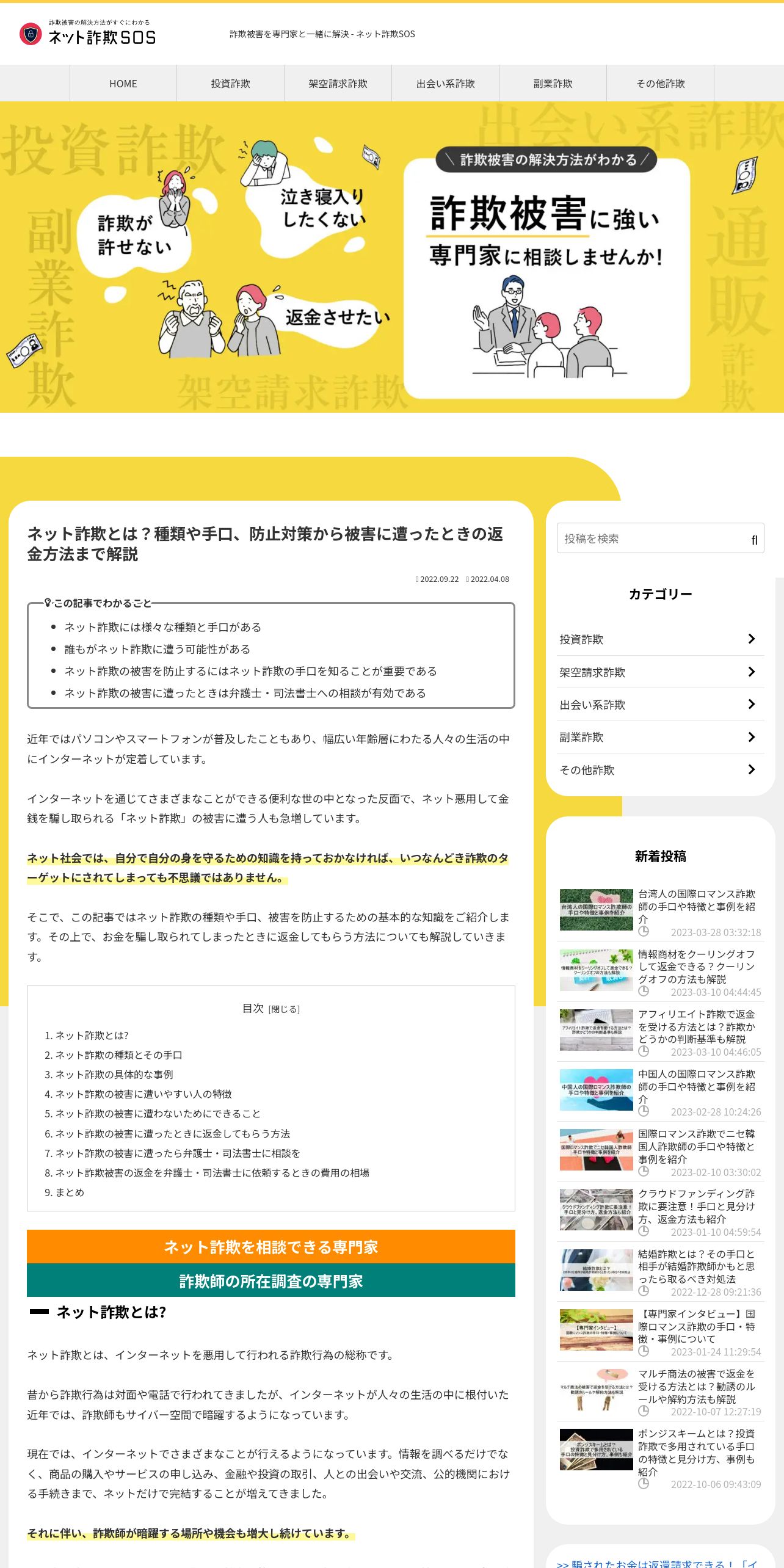This screenshot has width=784, height=1568.
Task: Open thumbnail for マルチ商法 post
Action: coord(597,1390)
